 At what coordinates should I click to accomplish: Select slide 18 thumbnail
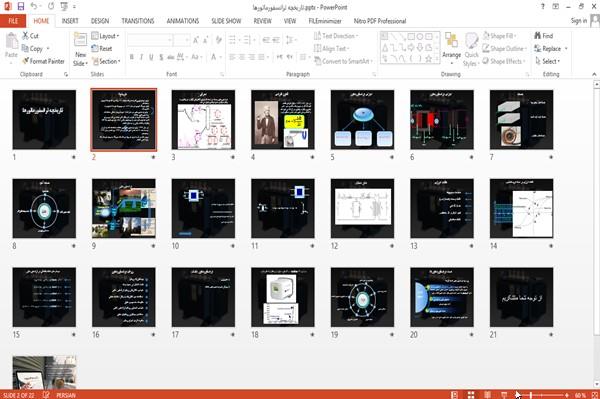(283, 297)
